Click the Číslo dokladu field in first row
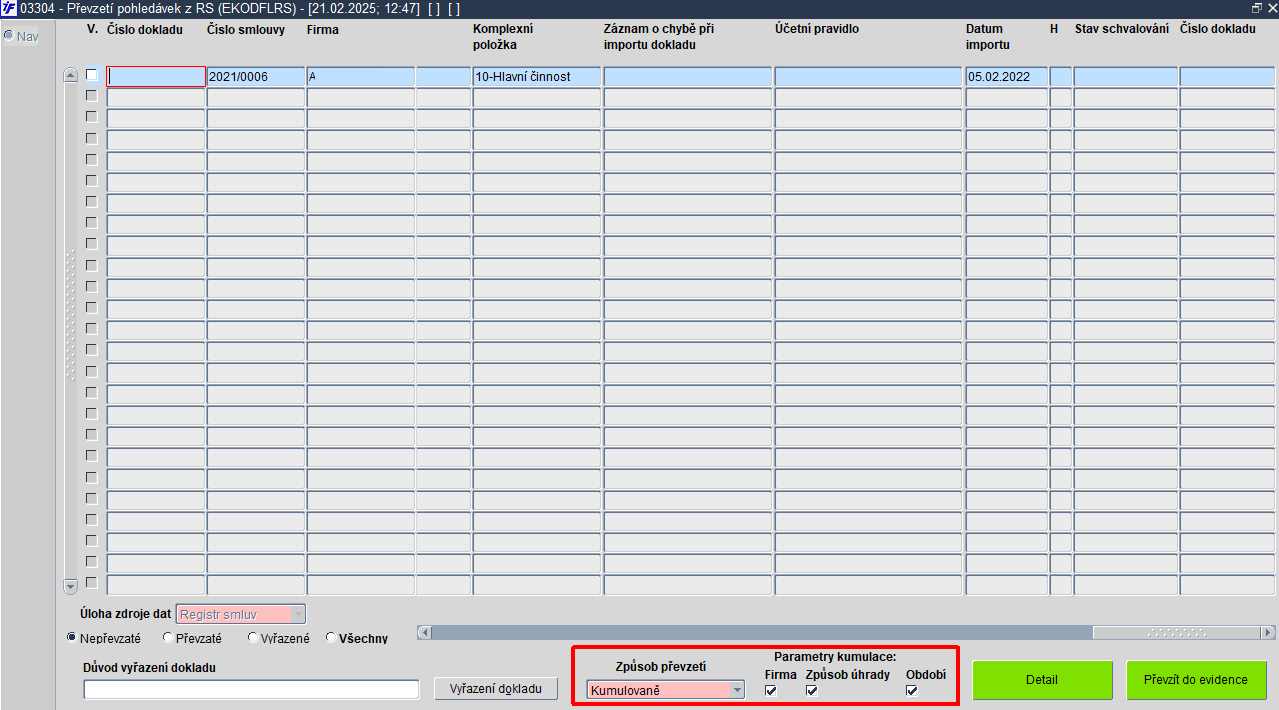The width and height of the screenshot is (1279, 710). 156,77
